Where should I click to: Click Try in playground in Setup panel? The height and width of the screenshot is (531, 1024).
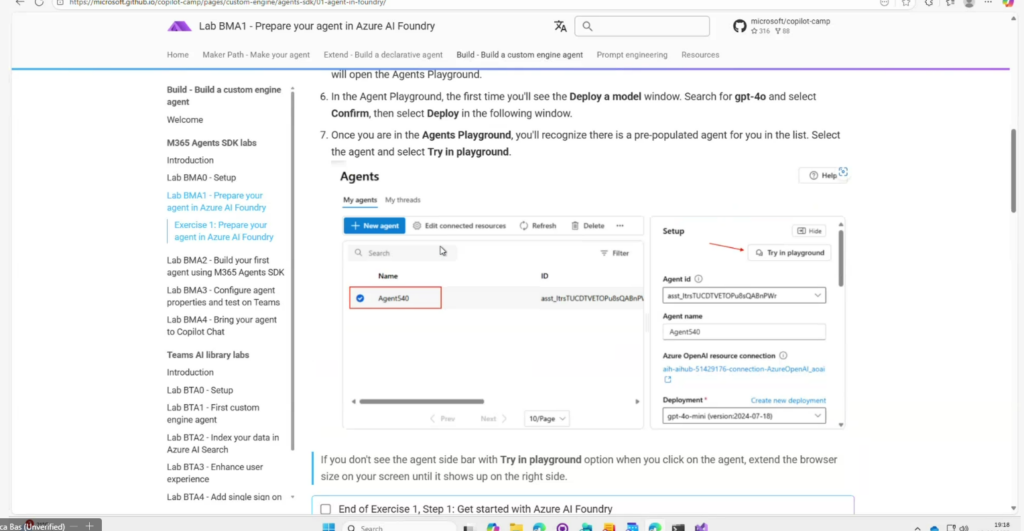(x=789, y=253)
